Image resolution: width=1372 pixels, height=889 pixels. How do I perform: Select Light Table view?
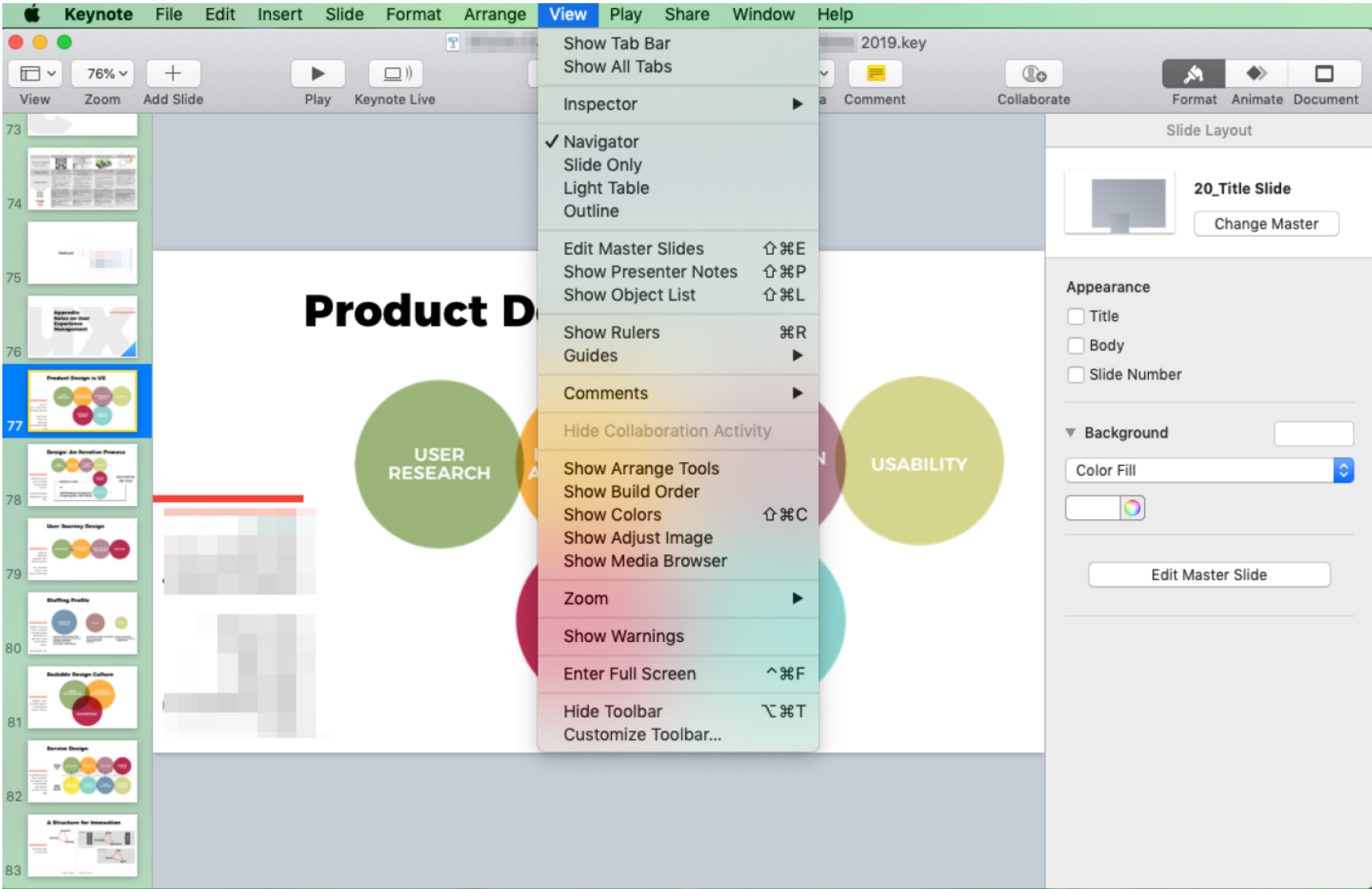(x=678, y=188)
